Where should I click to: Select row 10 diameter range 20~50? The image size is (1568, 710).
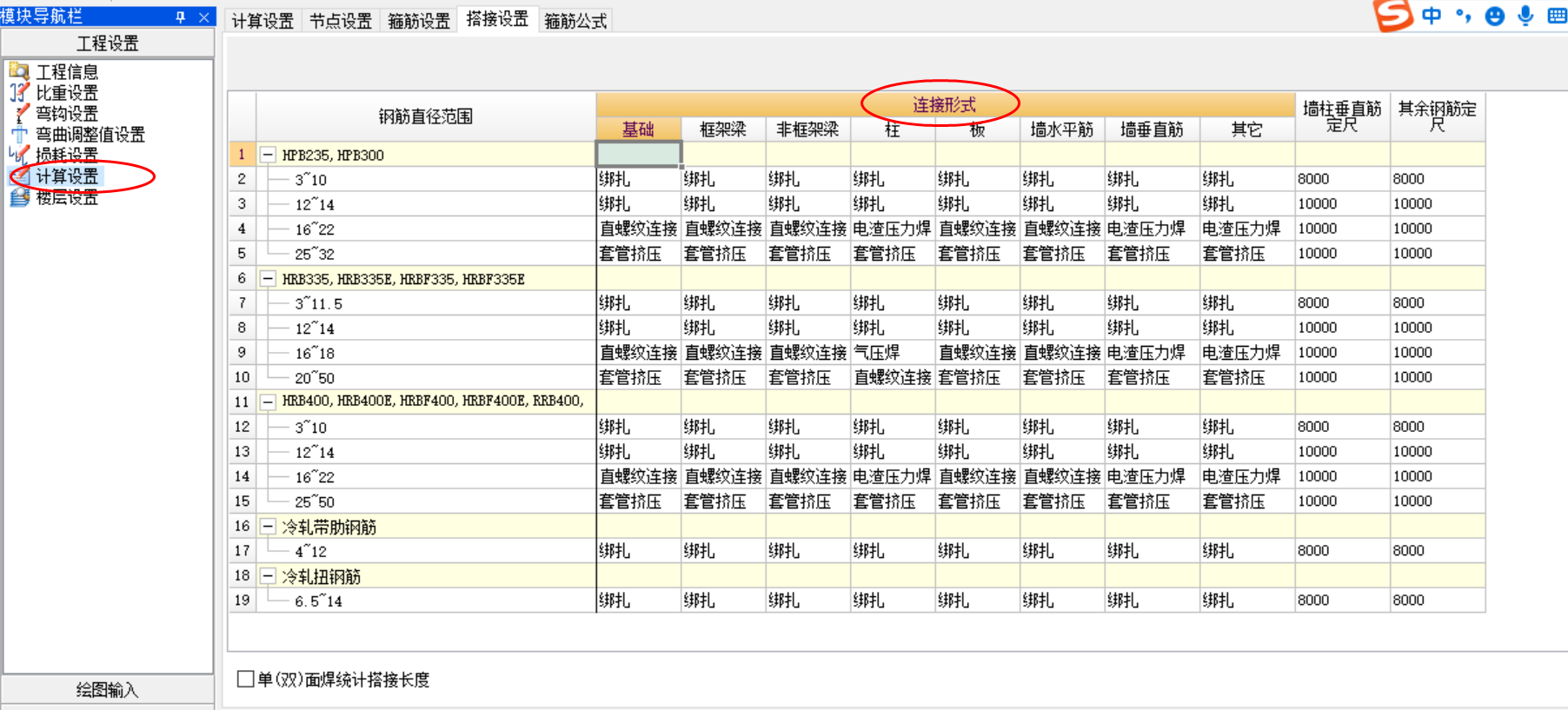click(315, 378)
